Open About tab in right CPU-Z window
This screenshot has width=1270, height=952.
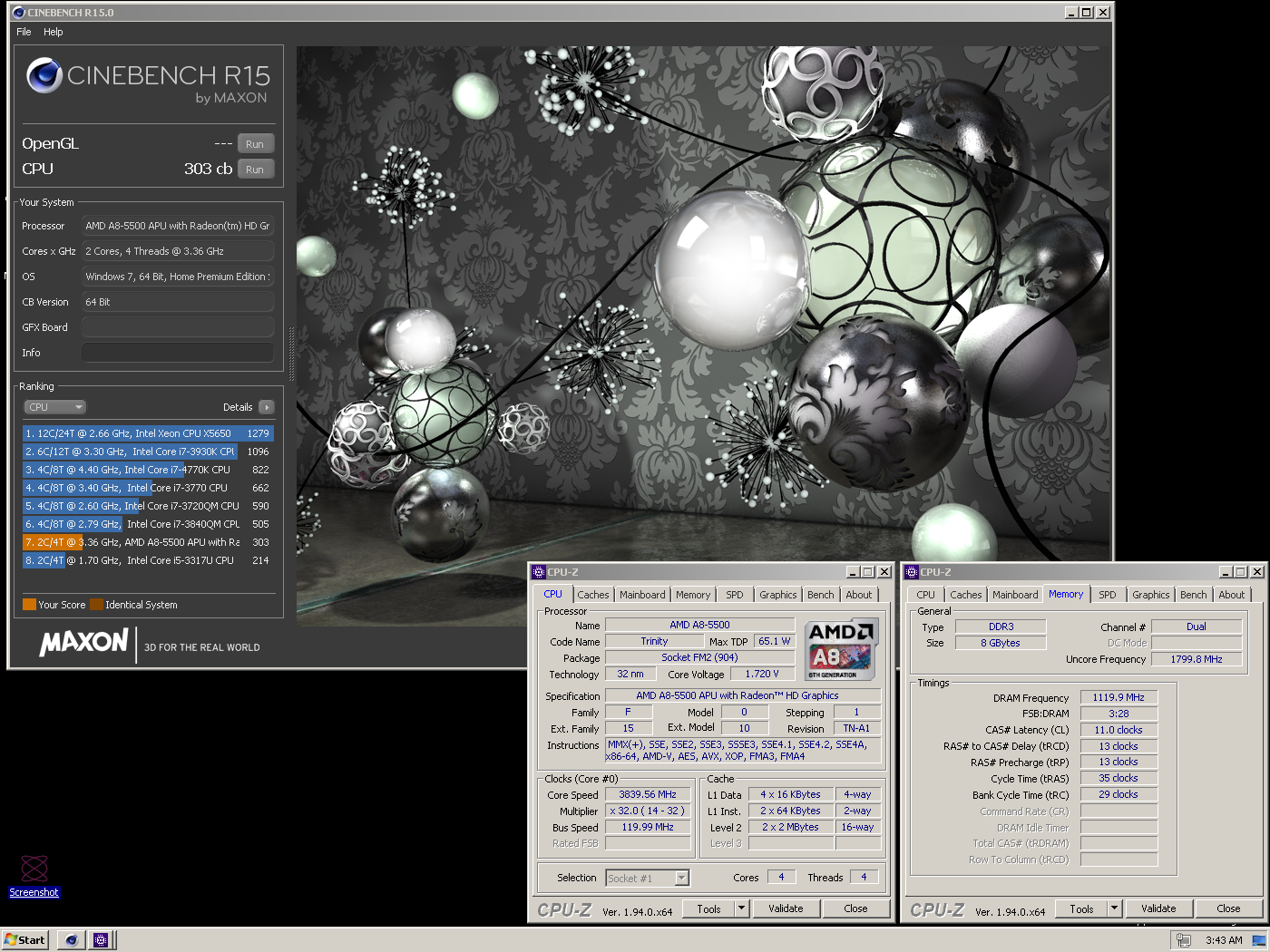(x=1232, y=595)
